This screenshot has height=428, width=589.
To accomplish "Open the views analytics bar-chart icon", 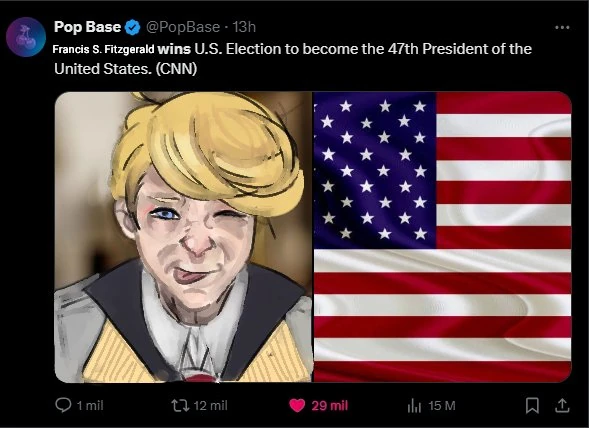I will (414, 406).
